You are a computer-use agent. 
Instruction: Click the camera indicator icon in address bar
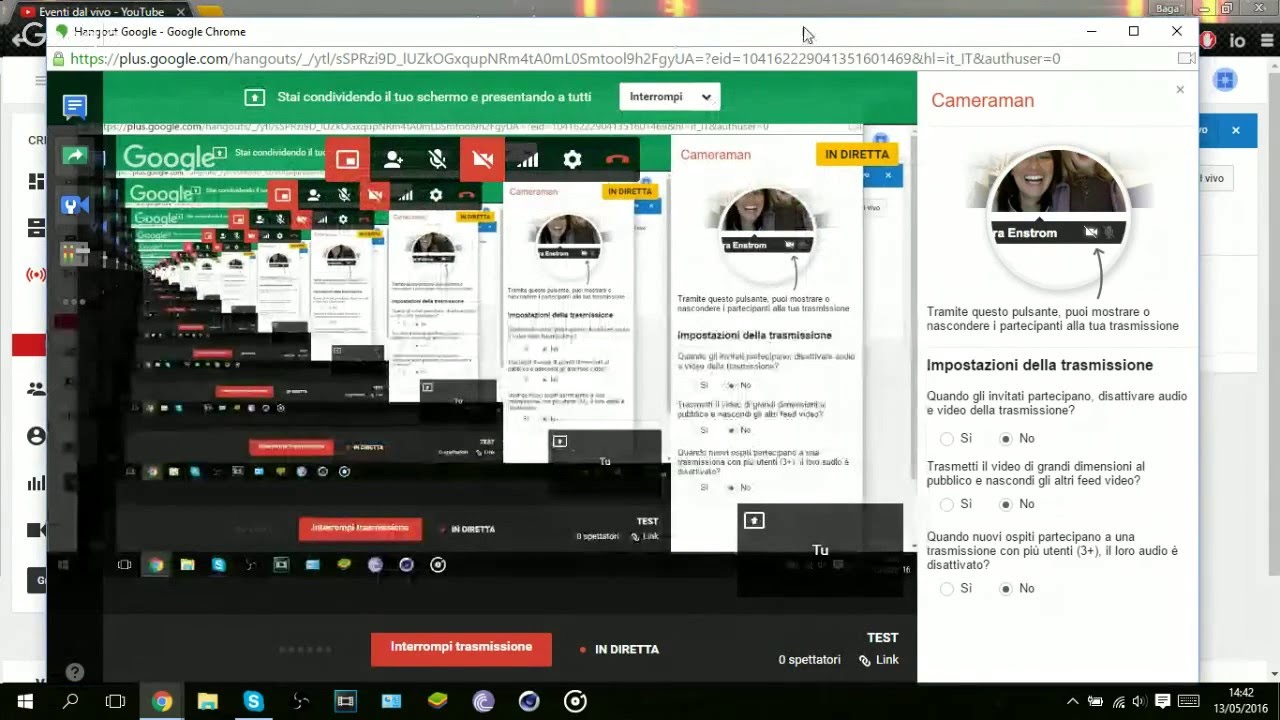(1186, 59)
